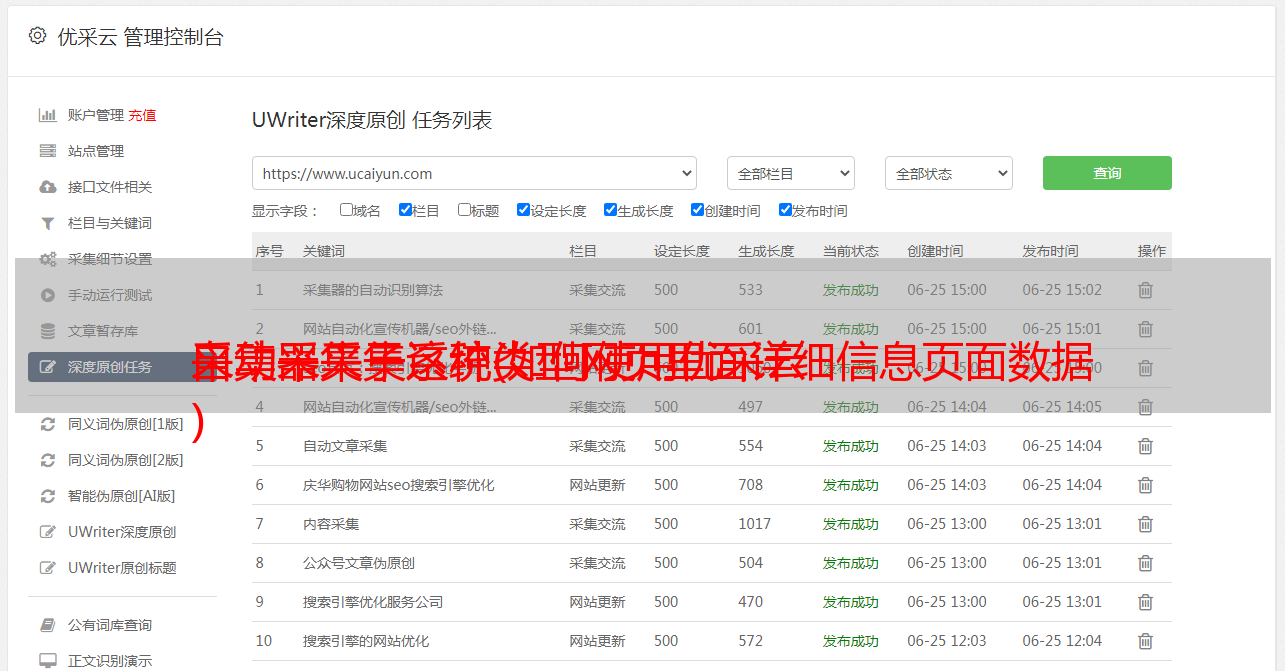
Task: Open 账户管理 bar chart icon
Action: point(47,115)
